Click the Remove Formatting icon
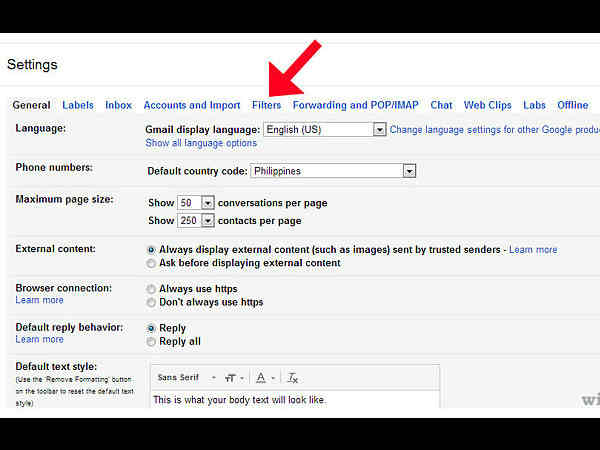This screenshot has width=600, height=450. (x=293, y=378)
